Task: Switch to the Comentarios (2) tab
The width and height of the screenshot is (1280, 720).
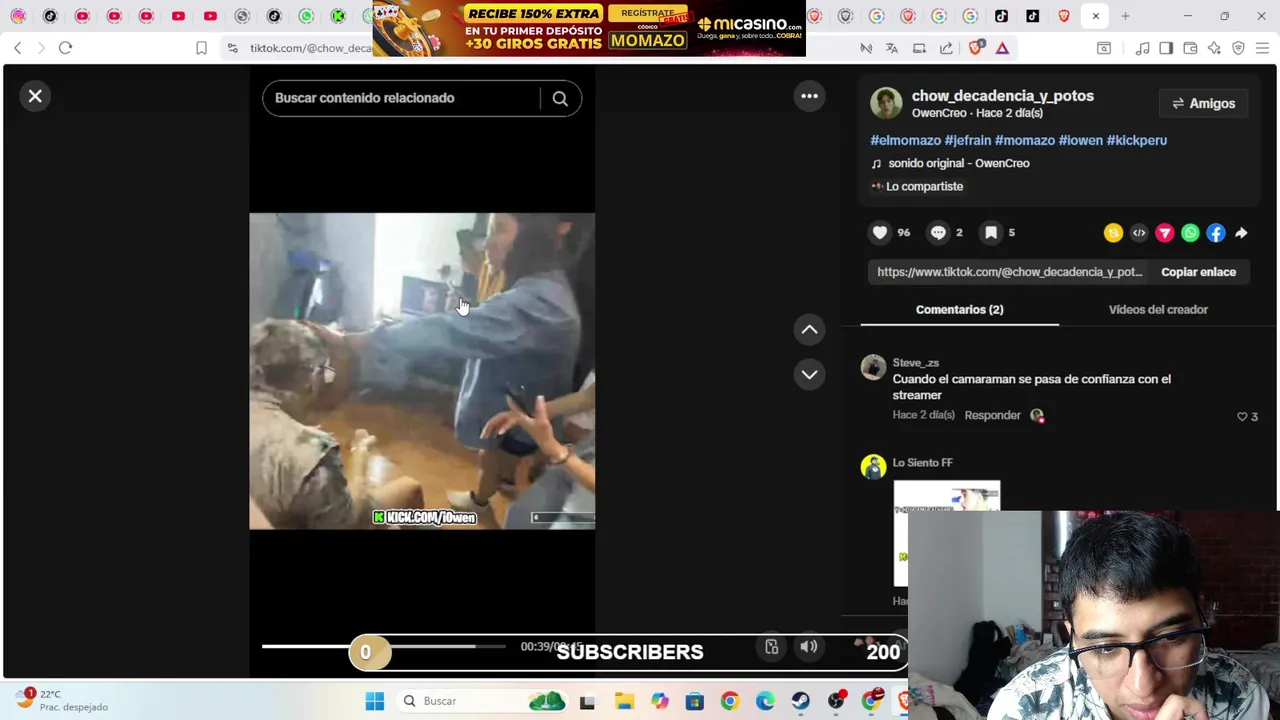Action: point(959,309)
